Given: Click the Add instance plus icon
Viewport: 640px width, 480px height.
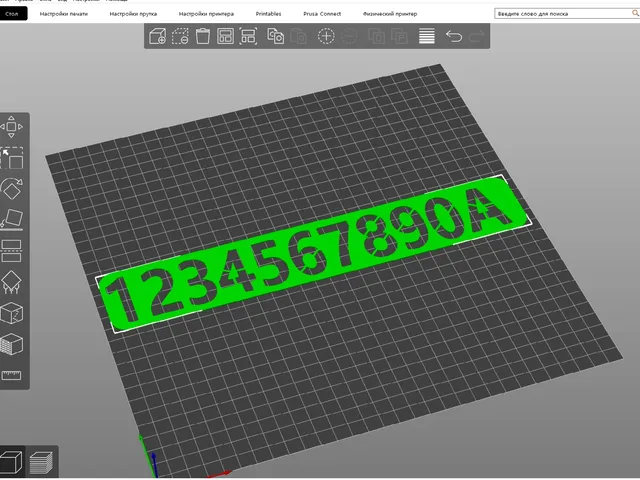Looking at the screenshot, I should [326, 36].
